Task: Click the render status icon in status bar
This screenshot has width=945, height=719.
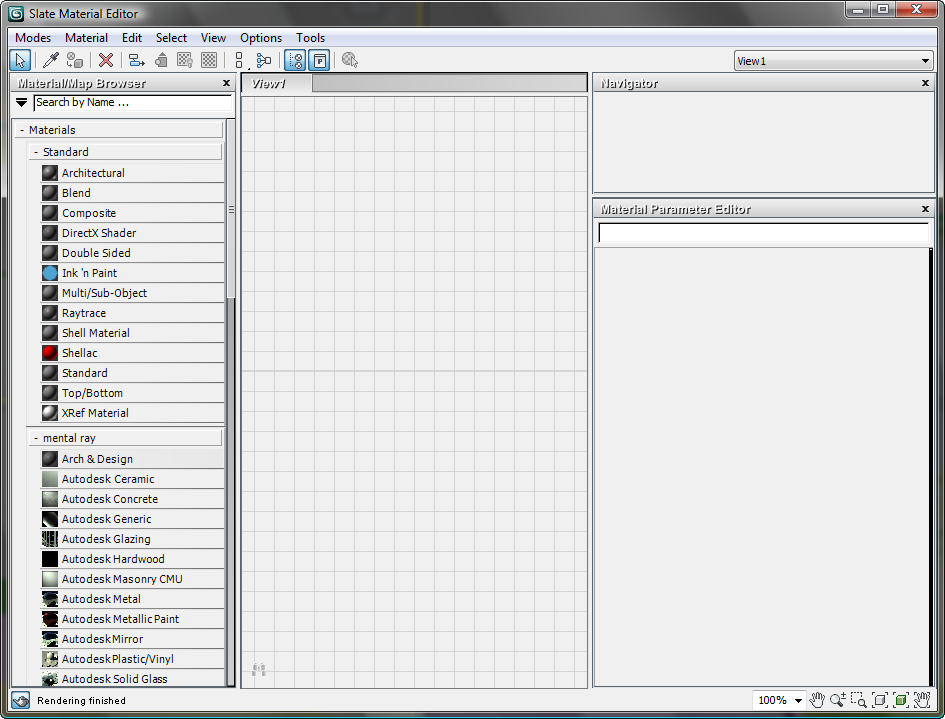Action: 20,700
